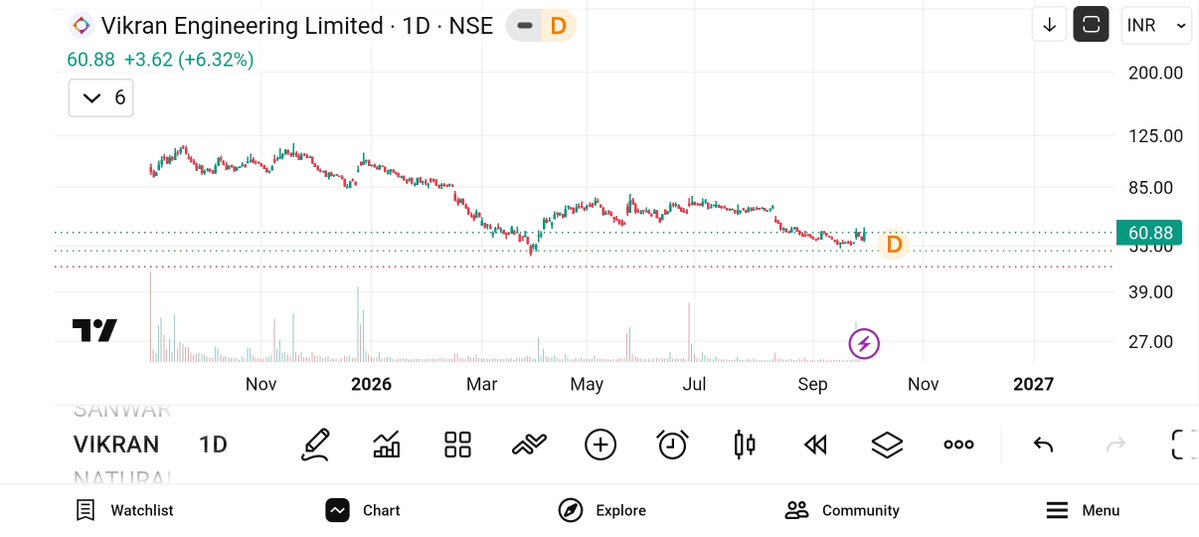Tap the orange D dividend marker on the chart

[893, 245]
